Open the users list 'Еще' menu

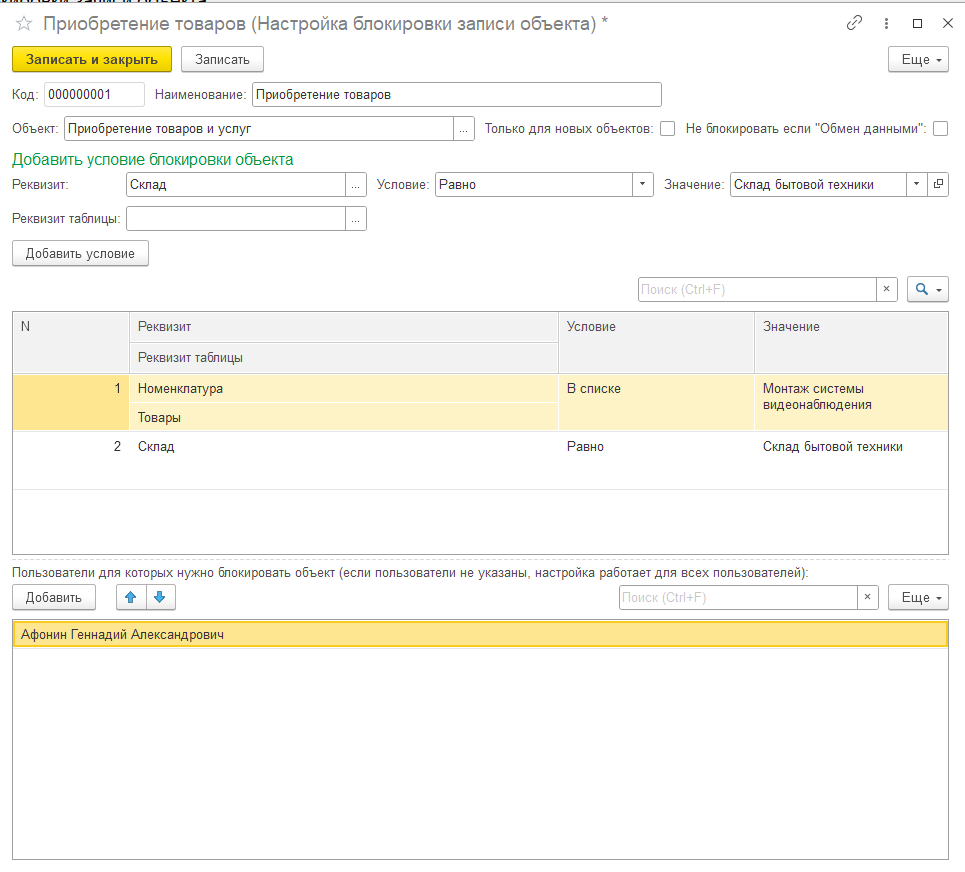pos(918,598)
